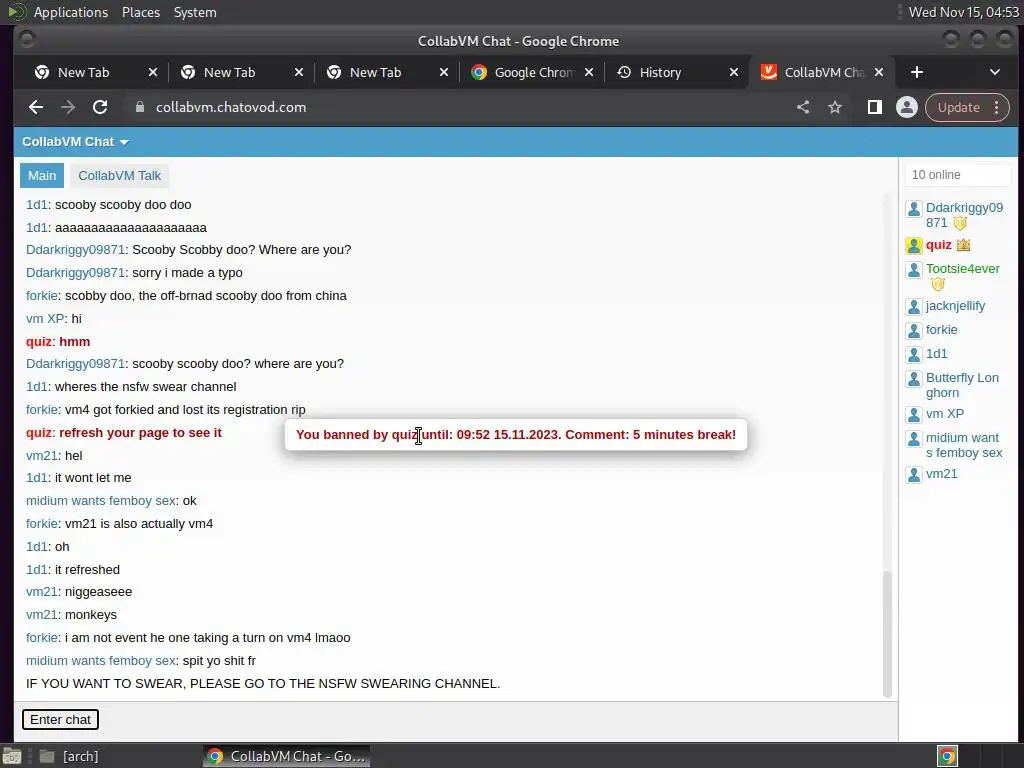Click the Chrome icon in system tray
This screenshot has width=1024, height=768.
(x=948, y=756)
